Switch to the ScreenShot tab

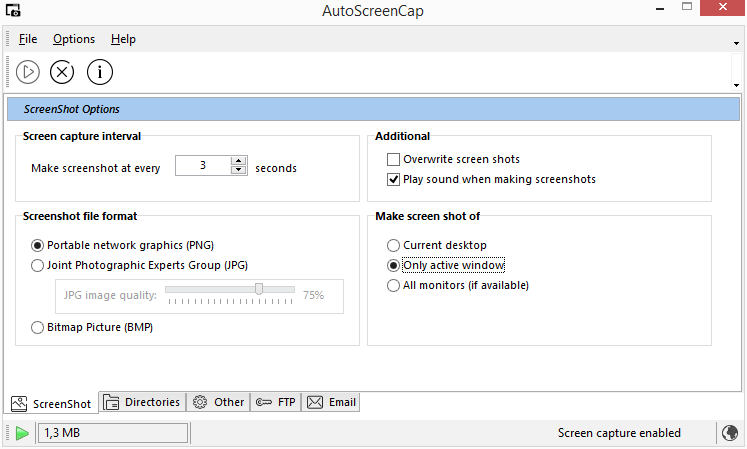click(51, 404)
